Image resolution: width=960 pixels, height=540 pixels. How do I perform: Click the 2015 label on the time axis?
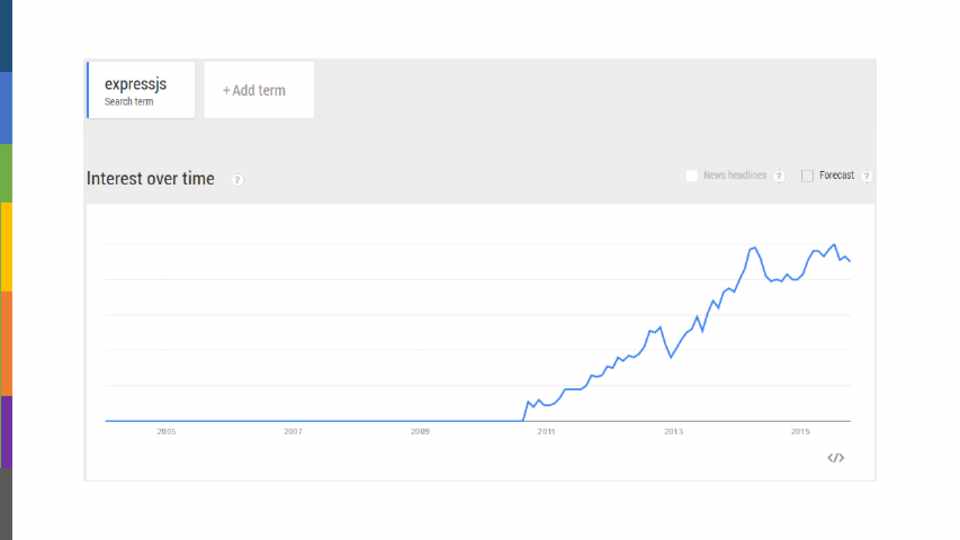click(800, 432)
